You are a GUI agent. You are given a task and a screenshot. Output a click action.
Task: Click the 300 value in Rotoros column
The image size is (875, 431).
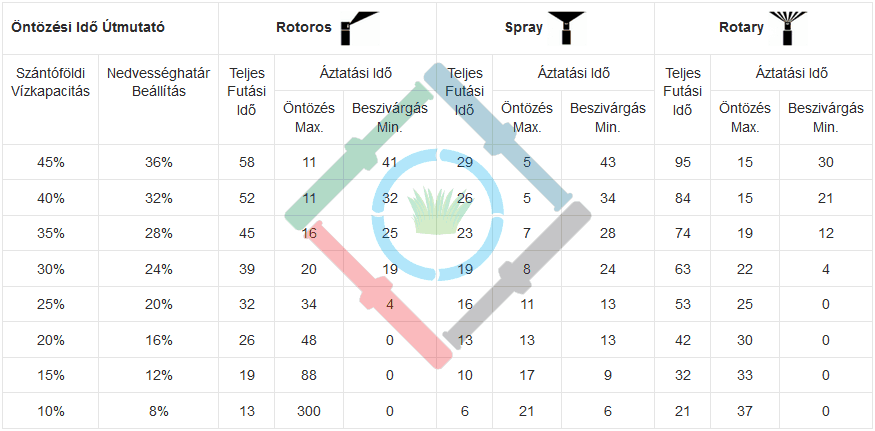309,411
